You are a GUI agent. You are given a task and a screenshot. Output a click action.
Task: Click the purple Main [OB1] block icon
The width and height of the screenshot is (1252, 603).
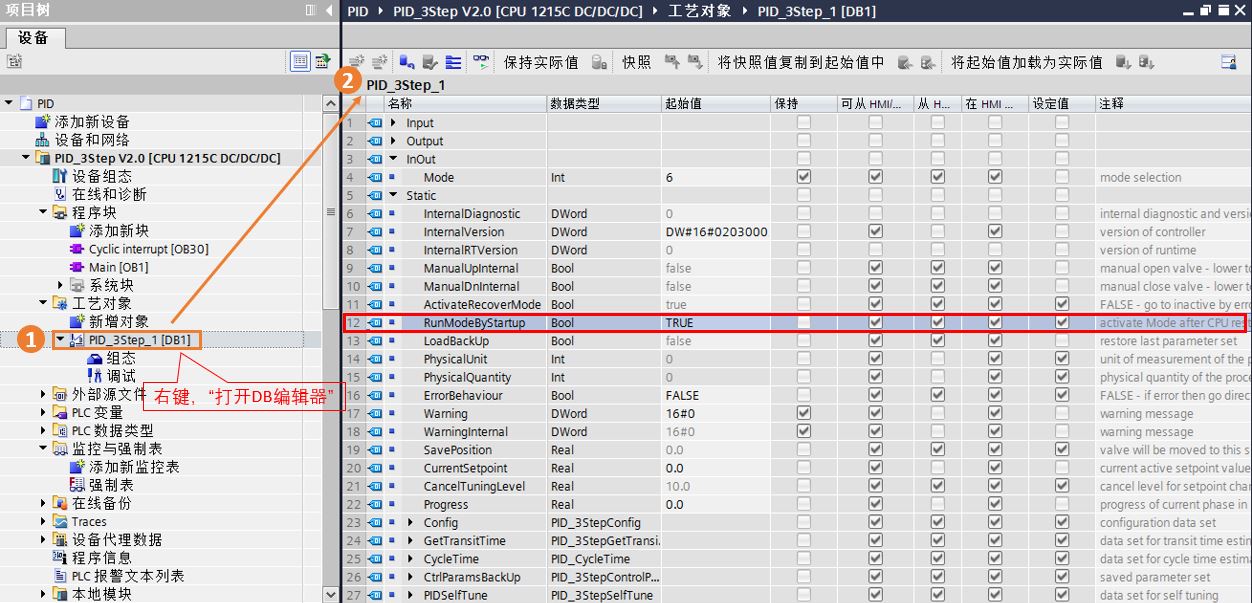tap(77, 267)
